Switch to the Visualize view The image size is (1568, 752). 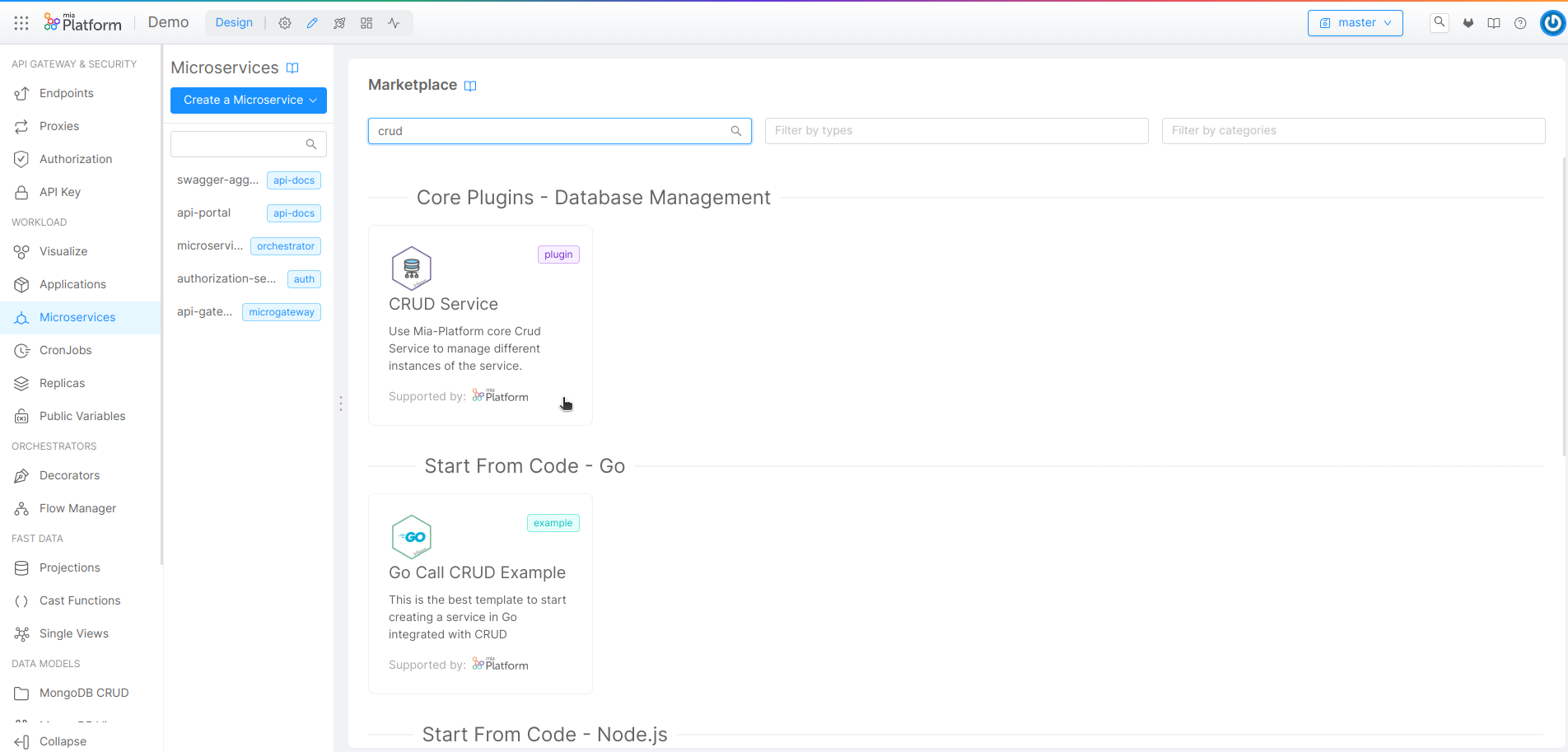(x=63, y=251)
